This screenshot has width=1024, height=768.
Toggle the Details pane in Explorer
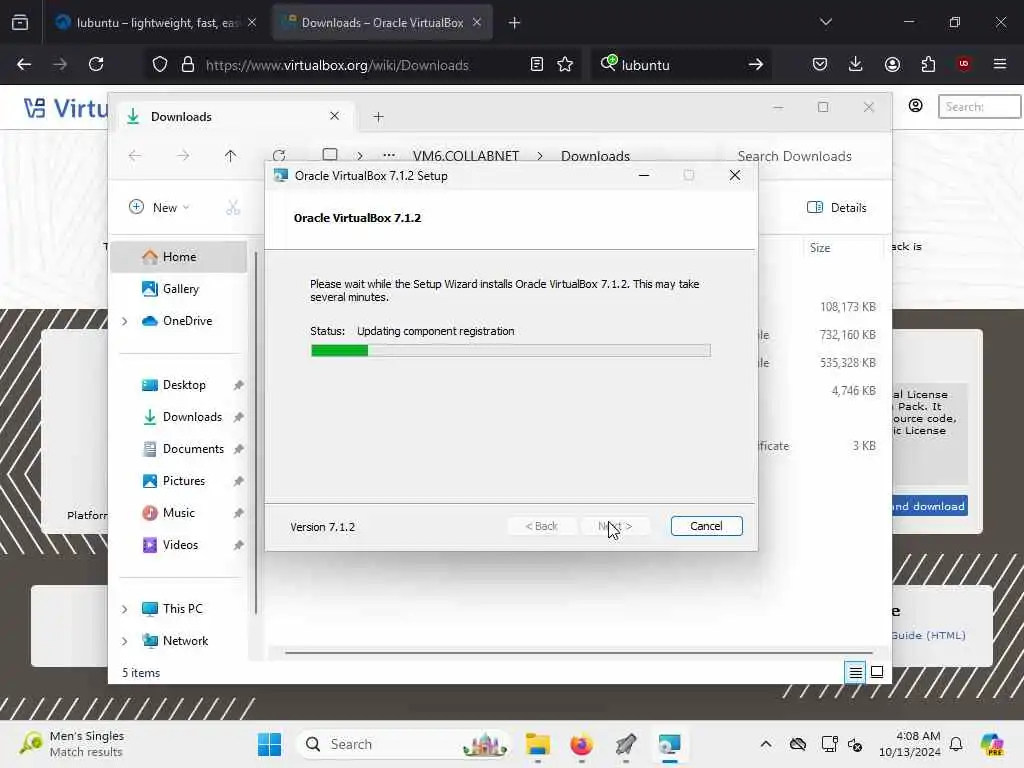pos(837,207)
